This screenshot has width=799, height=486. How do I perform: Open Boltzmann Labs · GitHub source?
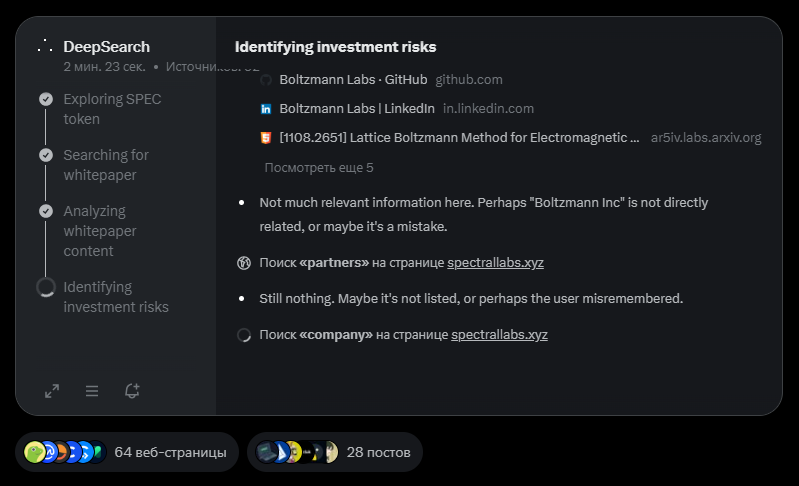(x=353, y=80)
